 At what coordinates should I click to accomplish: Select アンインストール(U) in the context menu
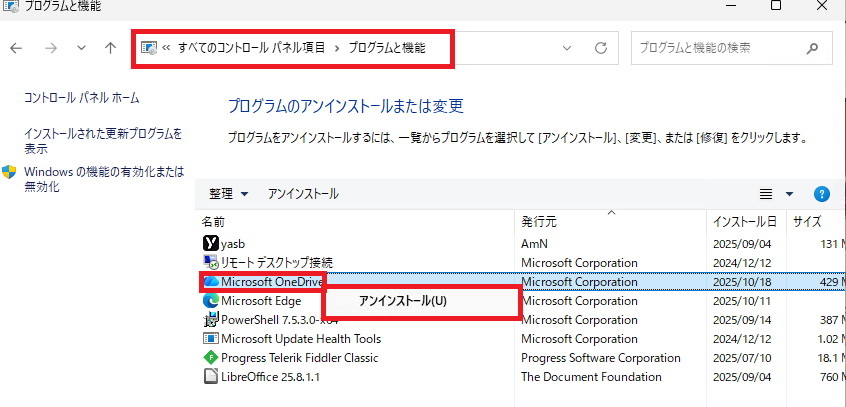[403, 301]
